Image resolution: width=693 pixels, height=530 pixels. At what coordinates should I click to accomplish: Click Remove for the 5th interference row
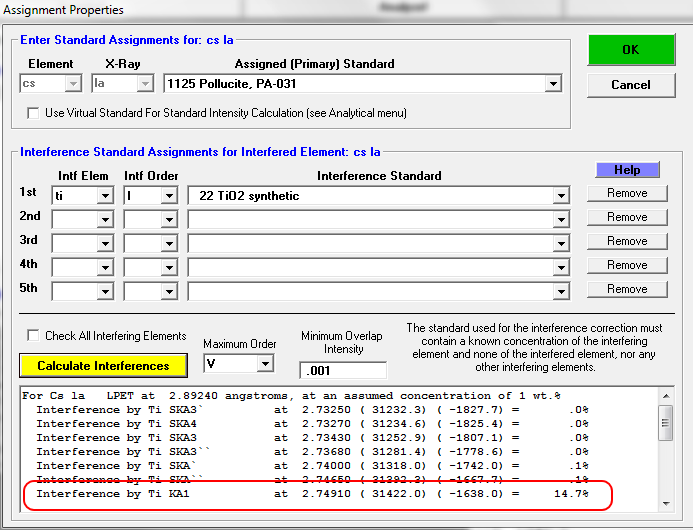point(627,289)
